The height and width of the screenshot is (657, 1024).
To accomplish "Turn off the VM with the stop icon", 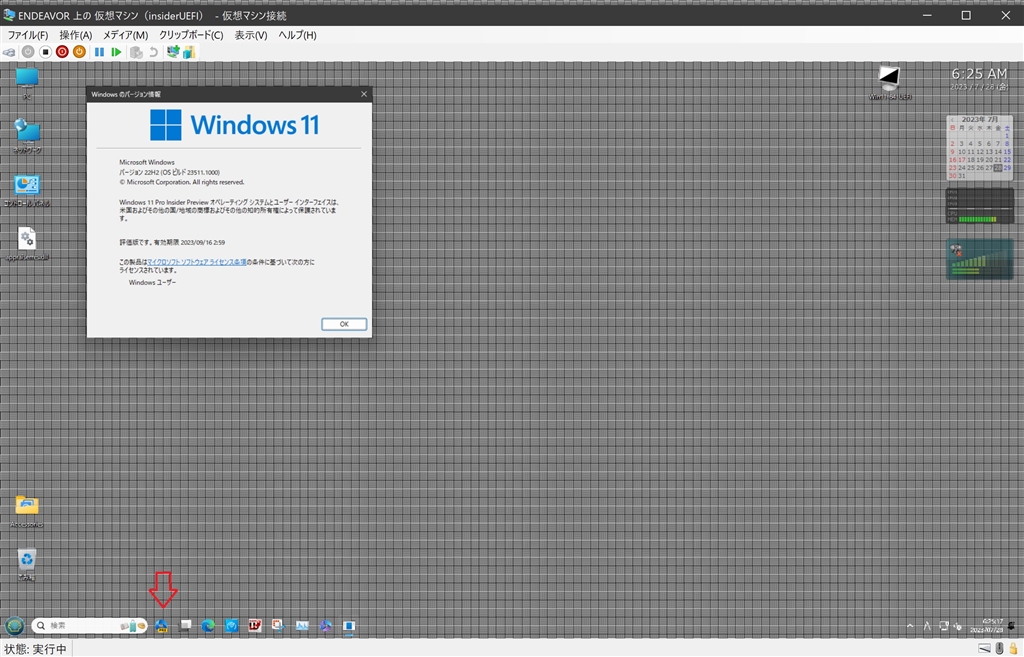I will point(45,52).
